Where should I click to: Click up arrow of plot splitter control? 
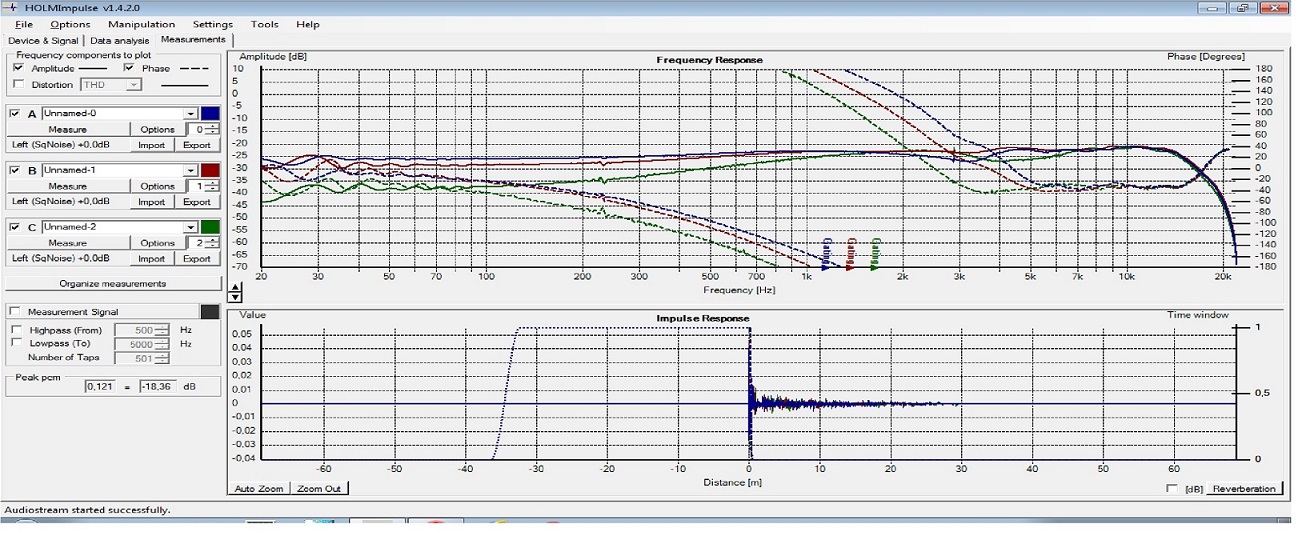coord(235,289)
